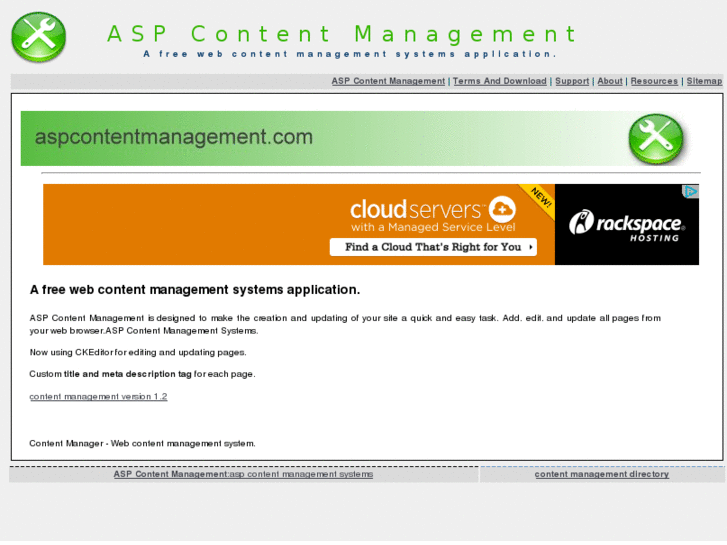Open the Sitemap link
Image resolution: width=727 pixels, height=545 pixels.
click(704, 81)
